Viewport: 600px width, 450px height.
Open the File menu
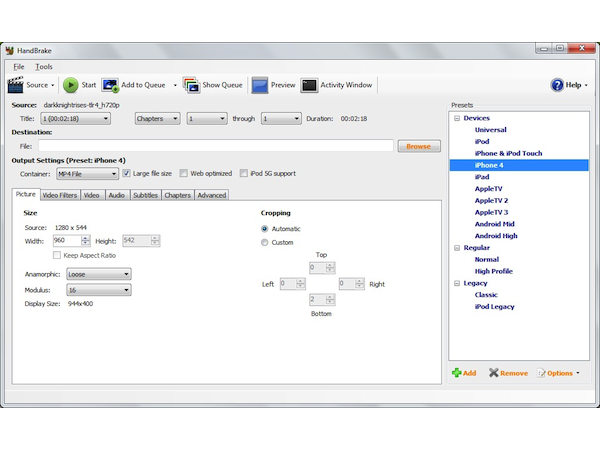click(19, 67)
